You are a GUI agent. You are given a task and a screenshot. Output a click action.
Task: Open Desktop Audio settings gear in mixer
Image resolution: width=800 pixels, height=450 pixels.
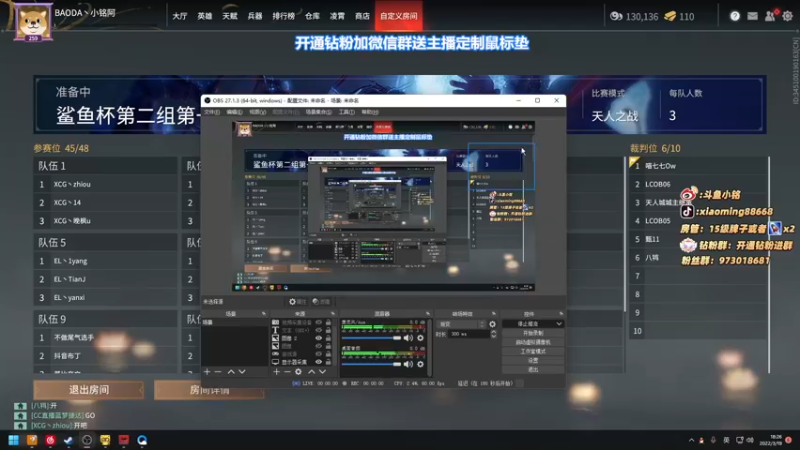(x=420, y=364)
